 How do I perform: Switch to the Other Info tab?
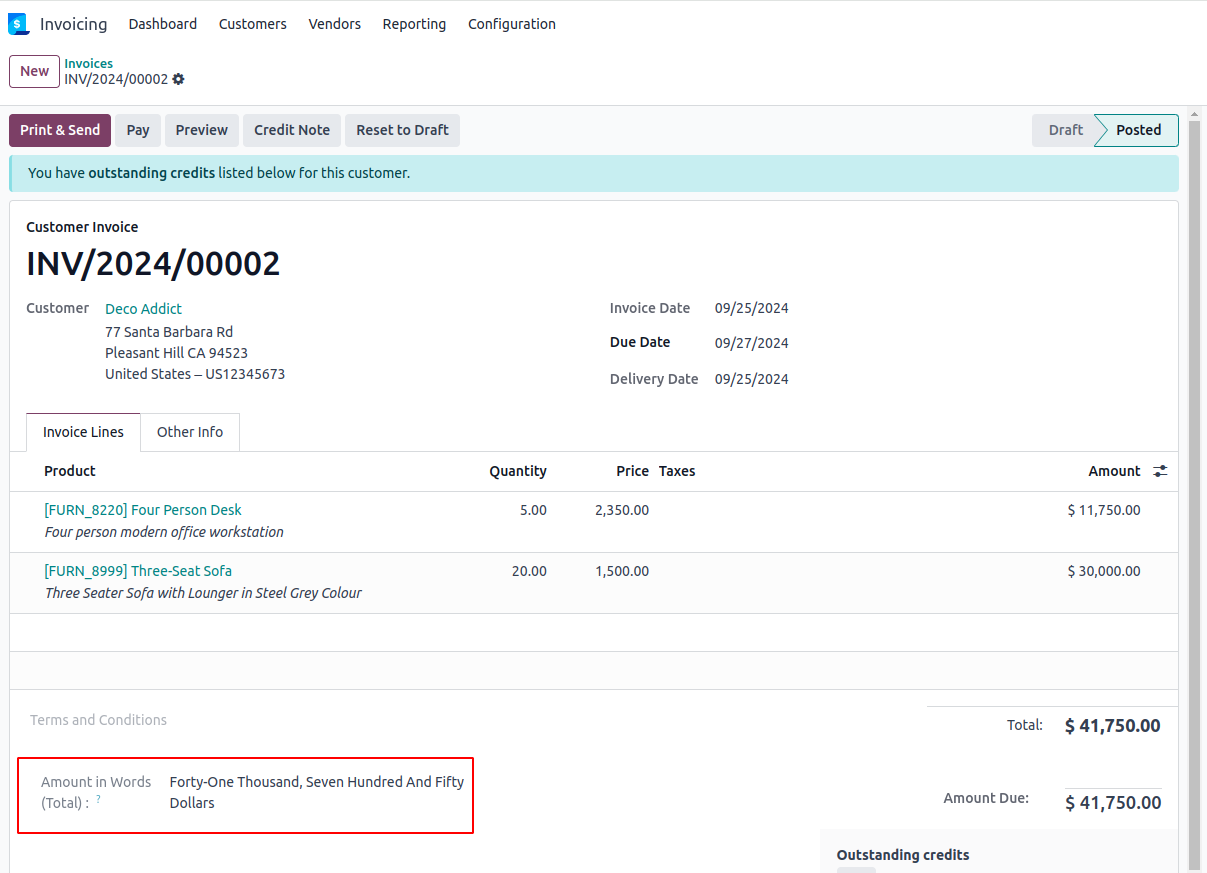pyautogui.click(x=190, y=432)
